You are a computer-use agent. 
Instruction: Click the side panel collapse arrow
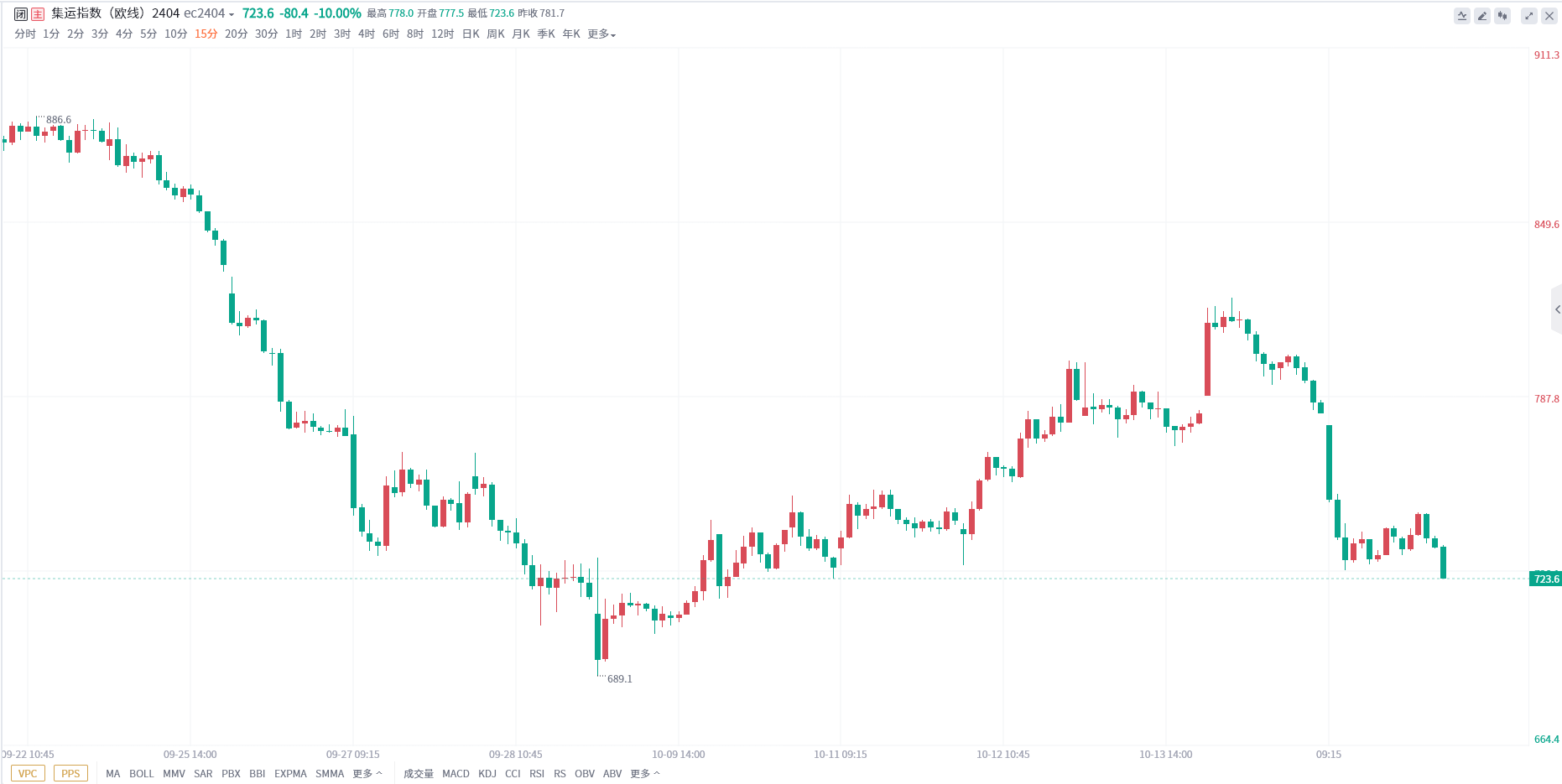tap(1557, 309)
